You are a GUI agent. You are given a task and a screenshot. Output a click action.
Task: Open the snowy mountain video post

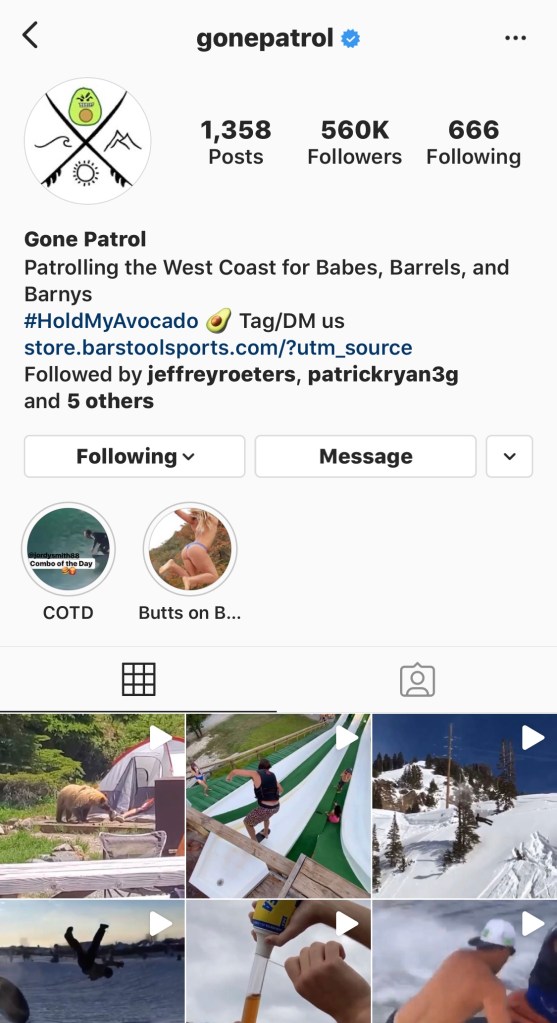tap(464, 806)
